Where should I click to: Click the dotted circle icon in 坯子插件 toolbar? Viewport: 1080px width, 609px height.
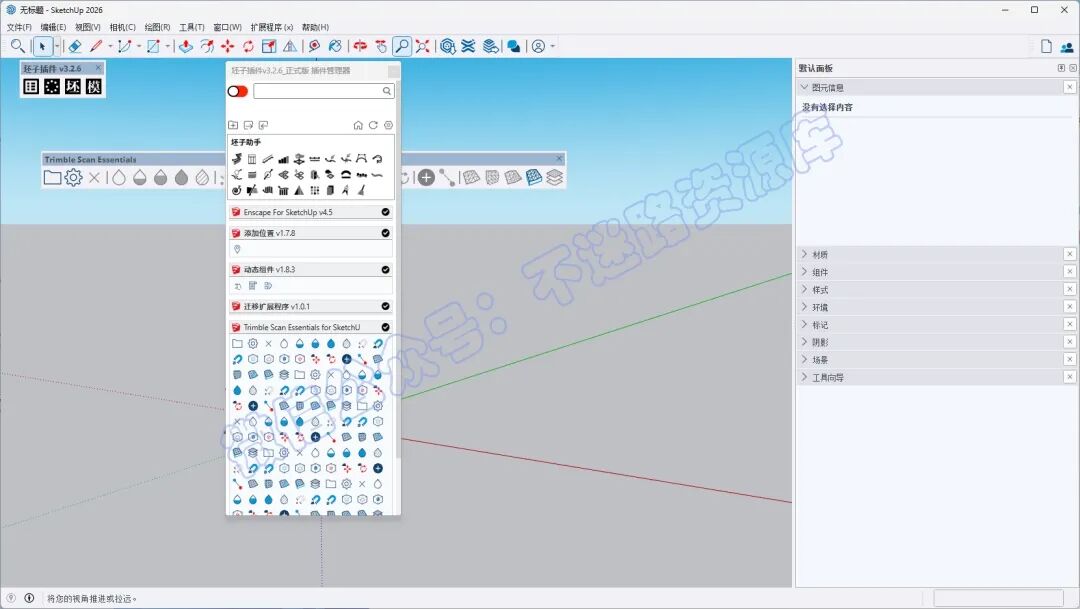pos(52,86)
